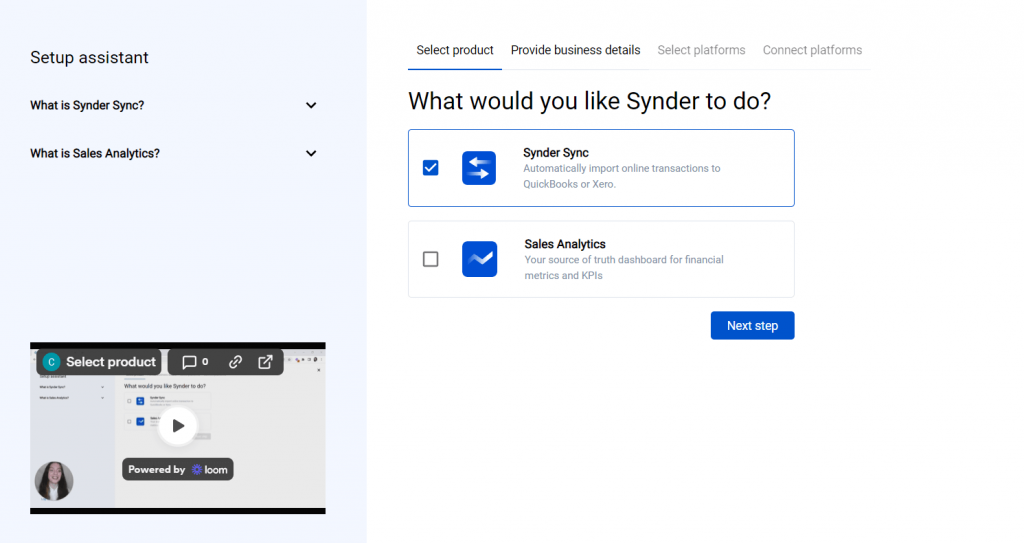Open Loom video in new tab icon
The width and height of the screenshot is (1024, 543).
point(265,362)
